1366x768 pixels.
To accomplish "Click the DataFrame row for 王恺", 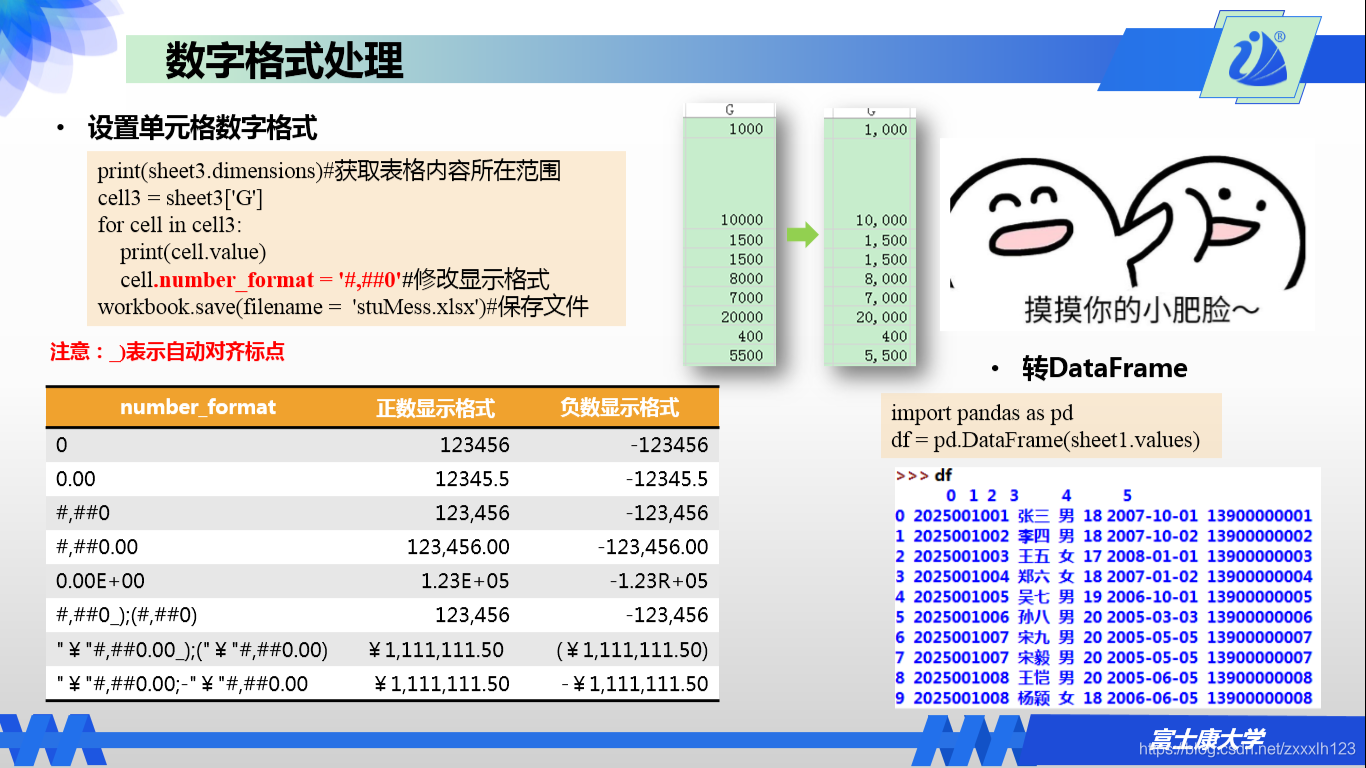I will [1103, 678].
